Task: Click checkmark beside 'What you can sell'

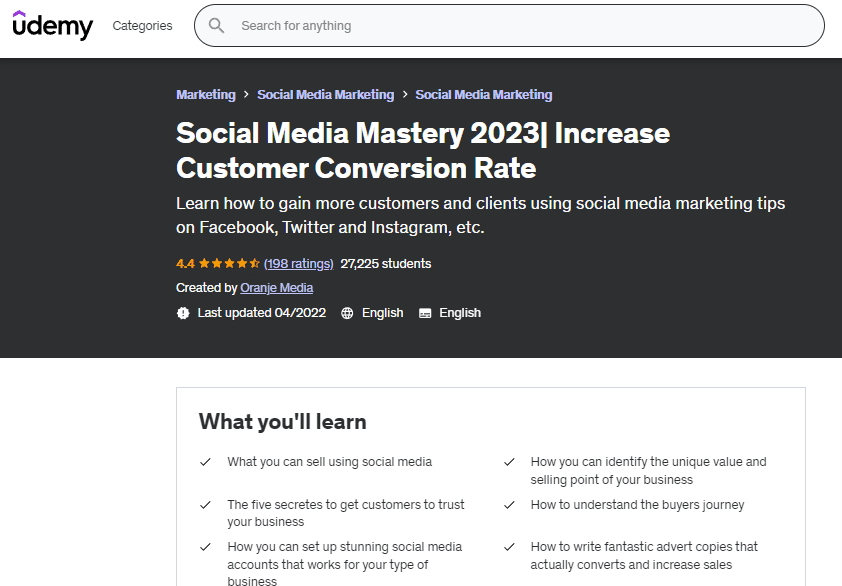Action: (205, 462)
